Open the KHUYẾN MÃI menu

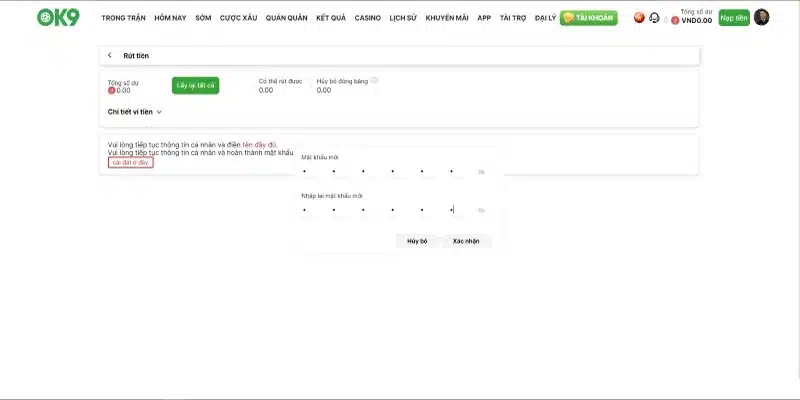pos(447,18)
